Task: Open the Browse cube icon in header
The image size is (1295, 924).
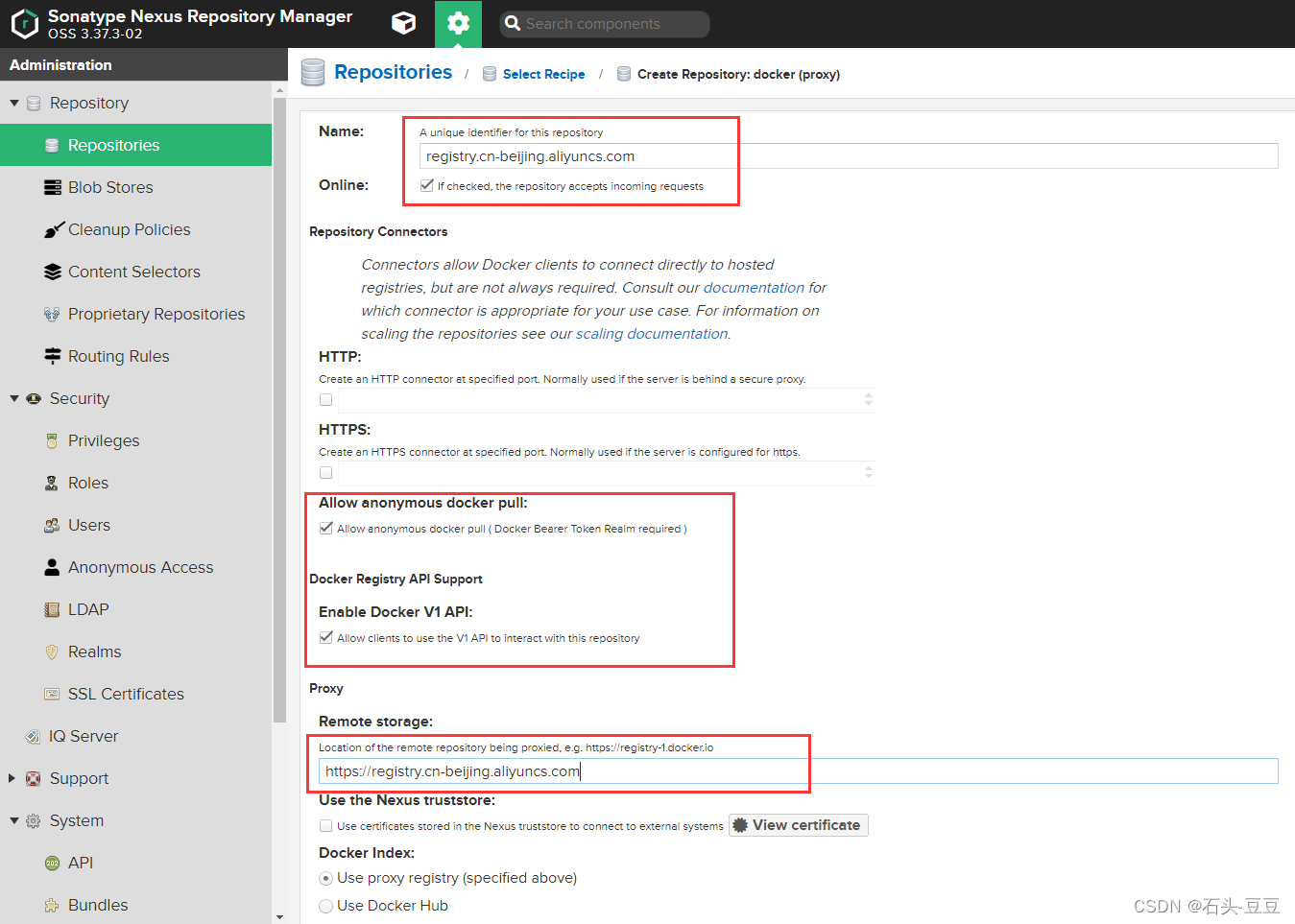Action: tap(404, 23)
